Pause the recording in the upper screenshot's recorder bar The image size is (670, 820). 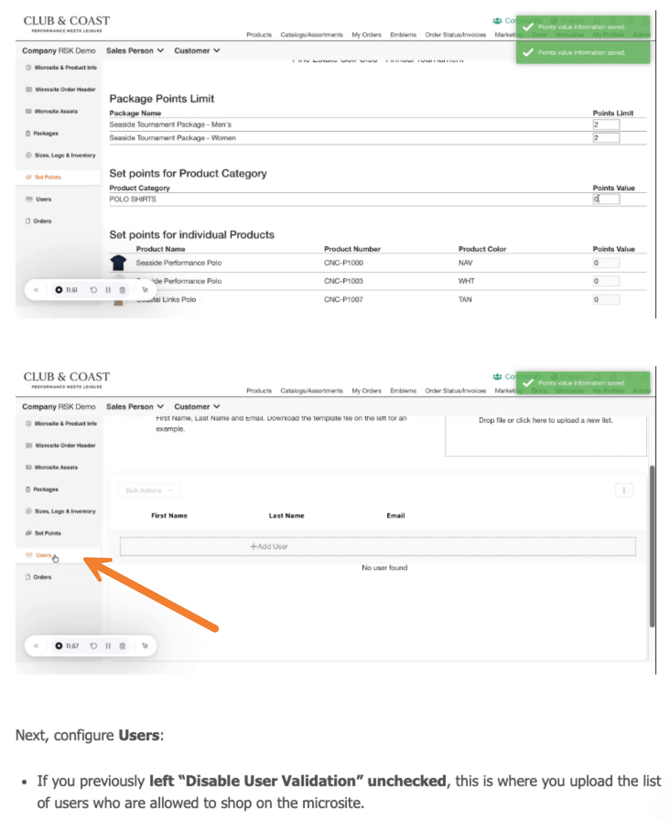[x=107, y=290]
